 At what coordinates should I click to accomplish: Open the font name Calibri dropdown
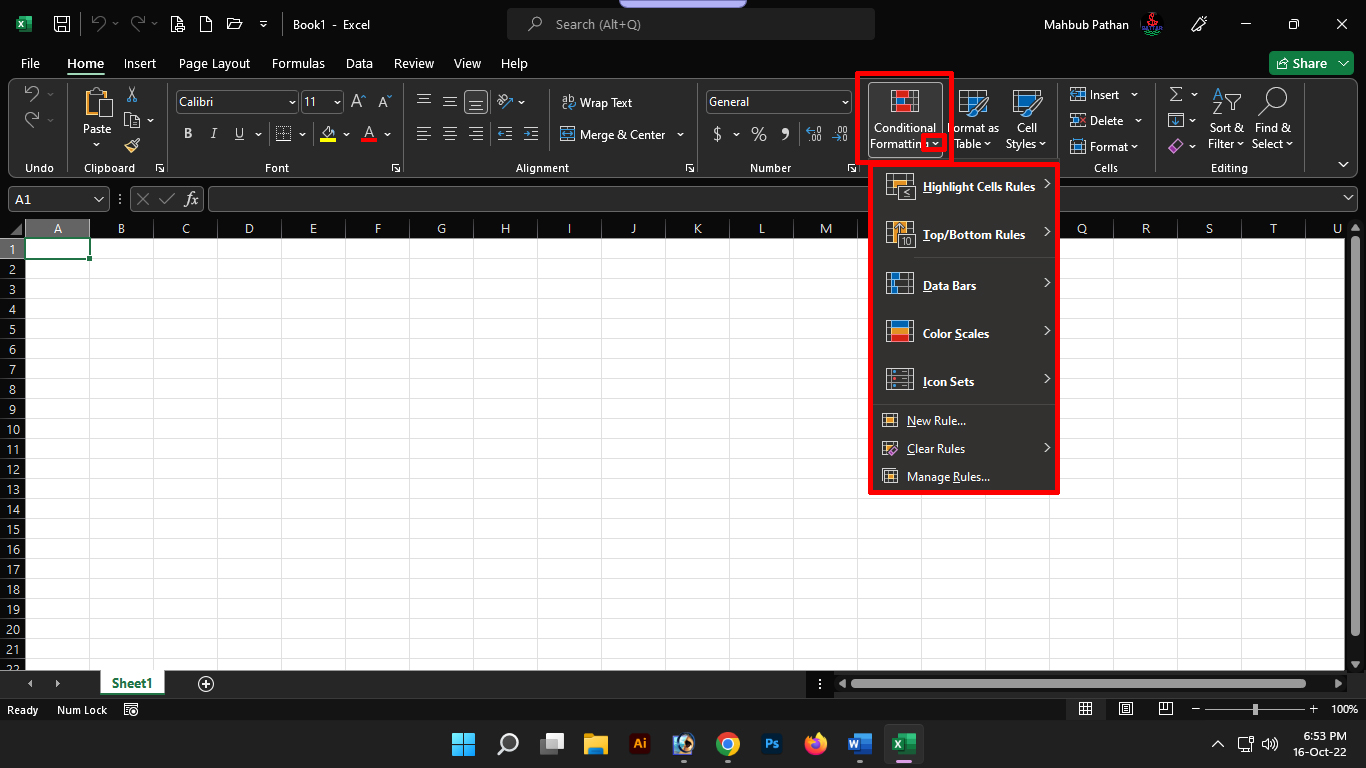(x=292, y=102)
